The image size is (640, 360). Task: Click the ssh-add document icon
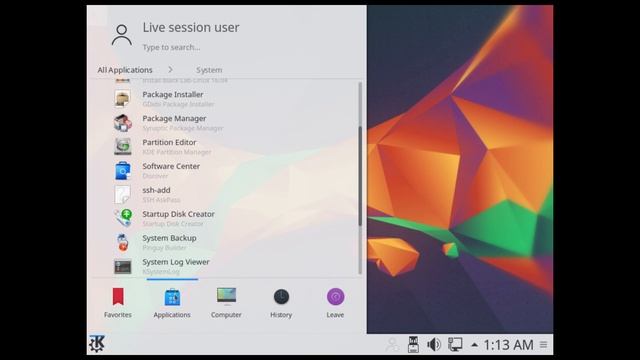[x=122, y=195]
